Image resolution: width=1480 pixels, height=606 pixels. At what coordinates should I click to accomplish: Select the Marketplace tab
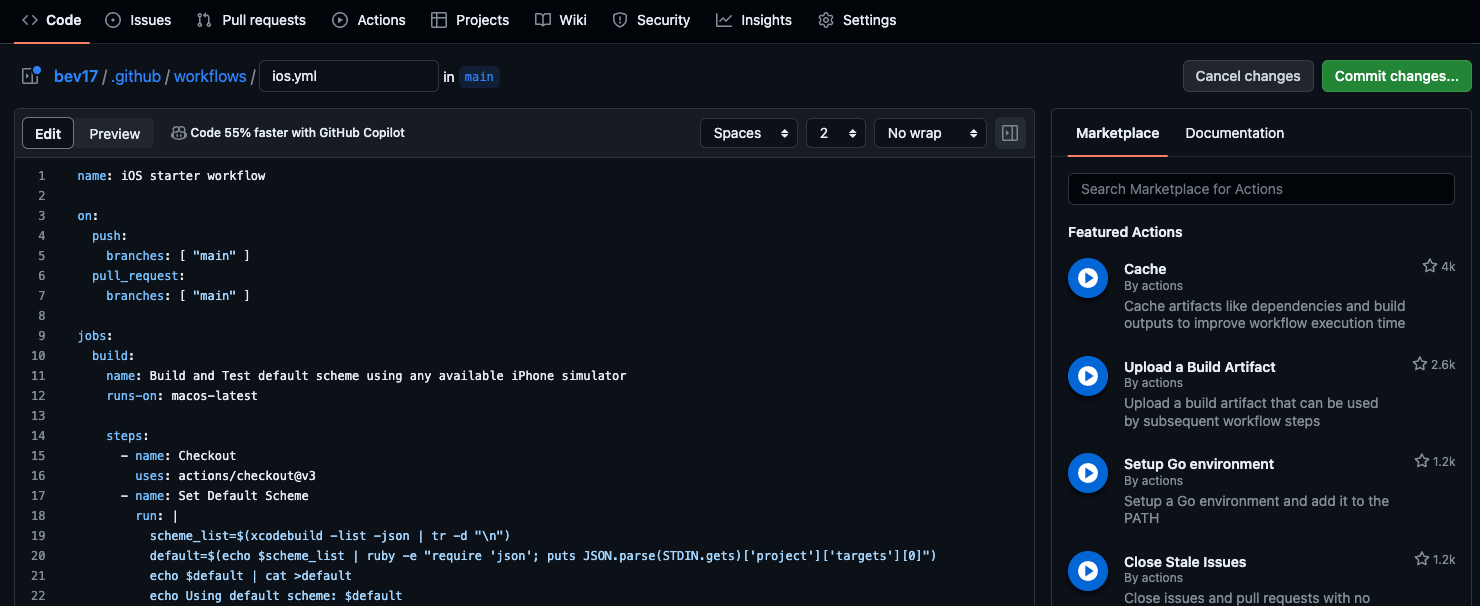tap(1117, 133)
